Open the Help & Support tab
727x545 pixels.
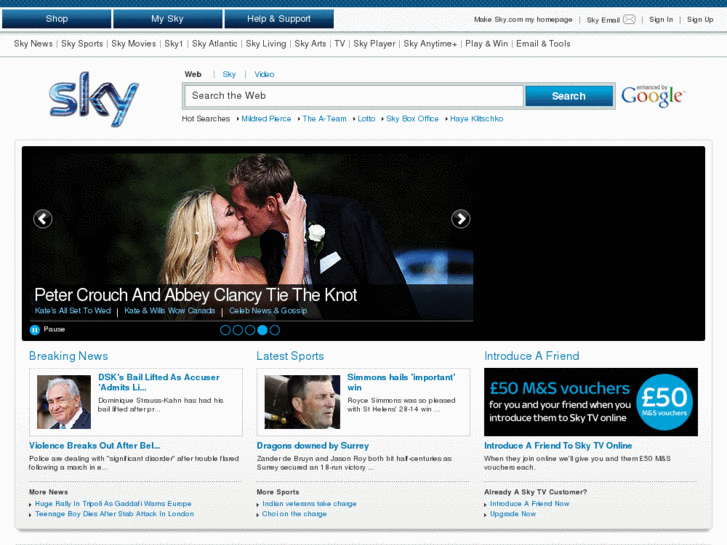(279, 19)
